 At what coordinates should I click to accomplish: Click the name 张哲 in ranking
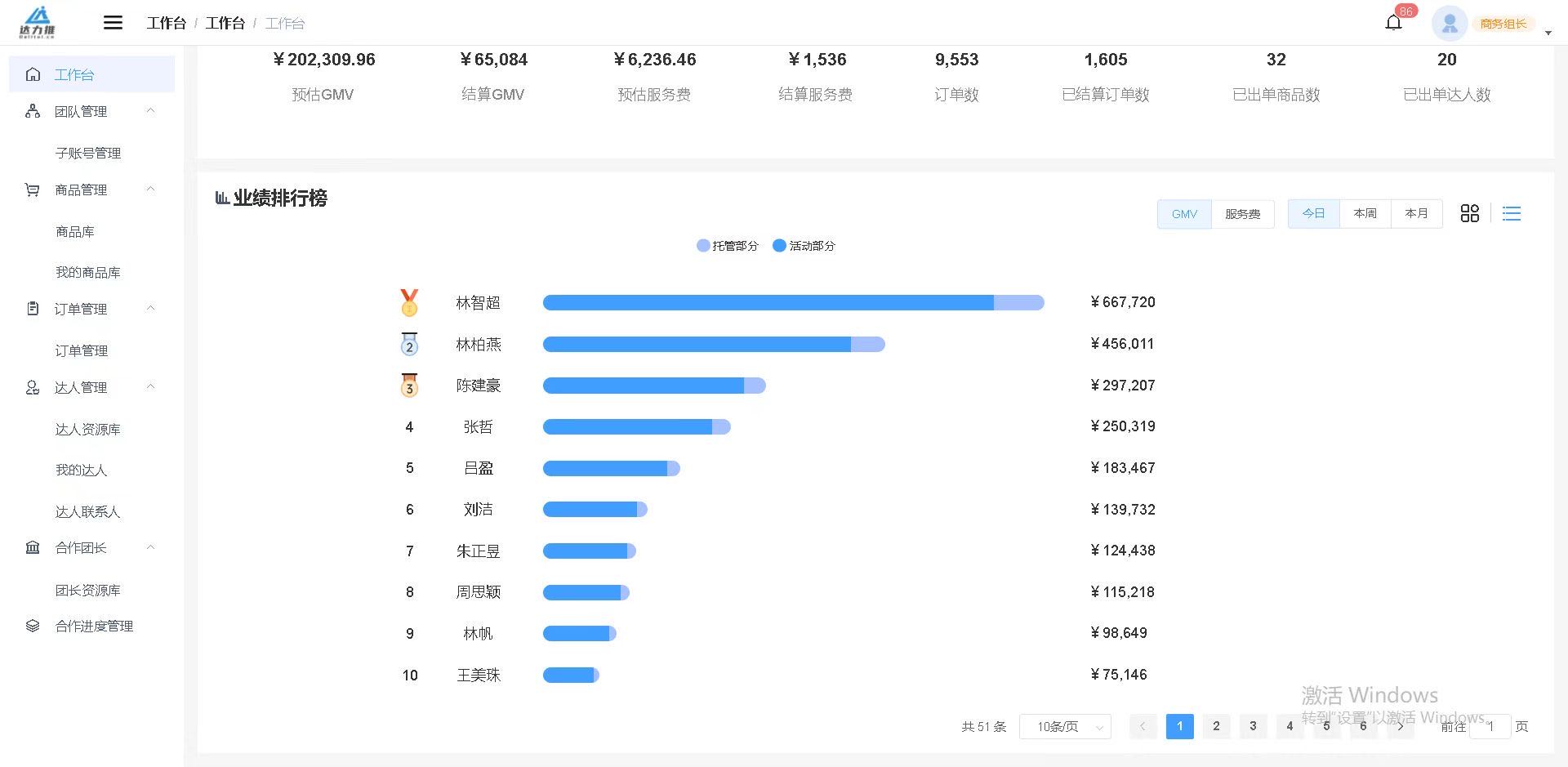point(478,426)
